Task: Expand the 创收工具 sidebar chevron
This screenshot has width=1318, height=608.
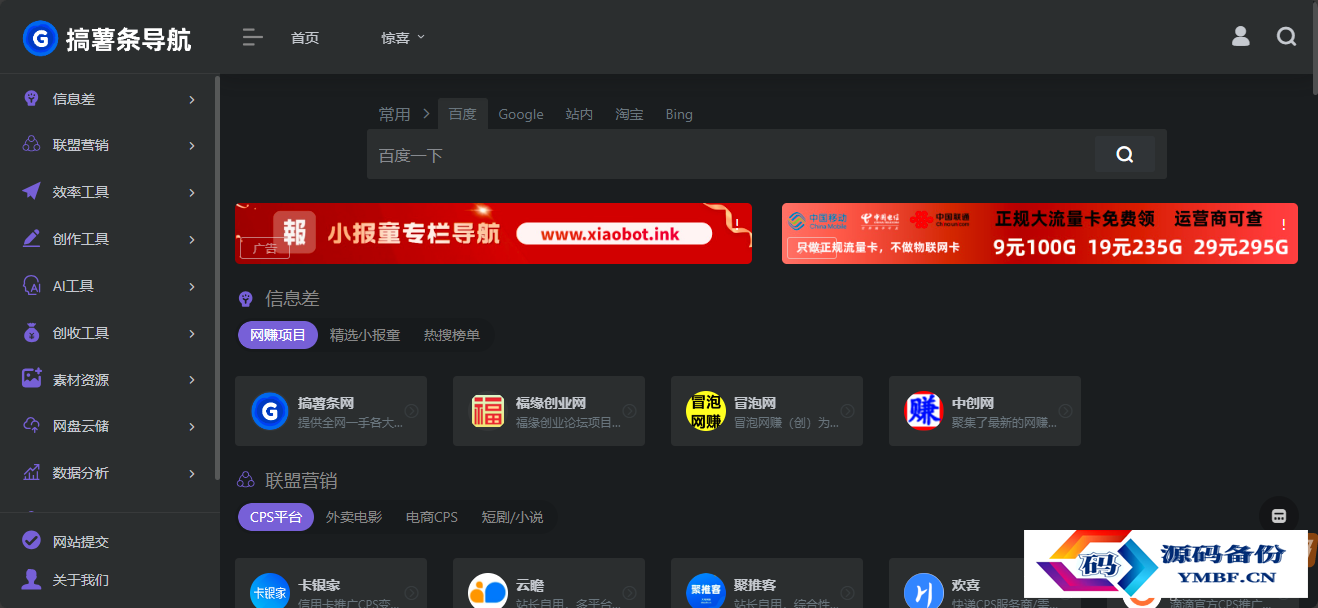Action: point(192,333)
